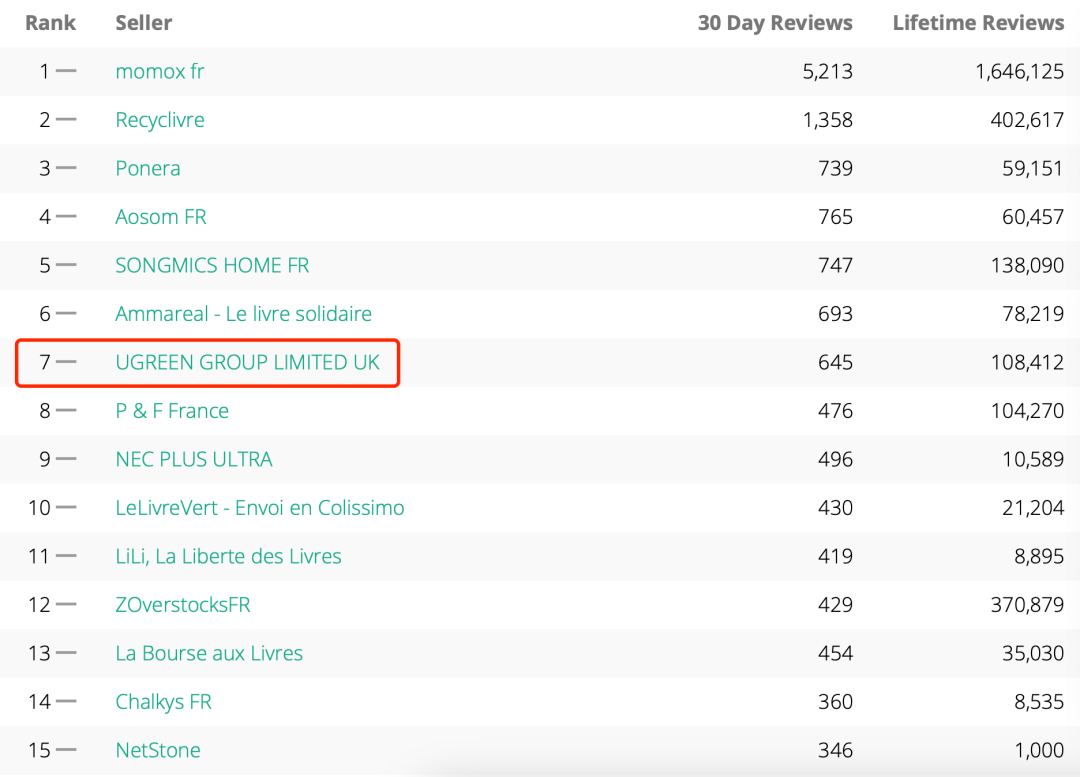The width and height of the screenshot is (1080, 777).
Task: Click the rank change dash for momox fr
Action: click(66, 71)
